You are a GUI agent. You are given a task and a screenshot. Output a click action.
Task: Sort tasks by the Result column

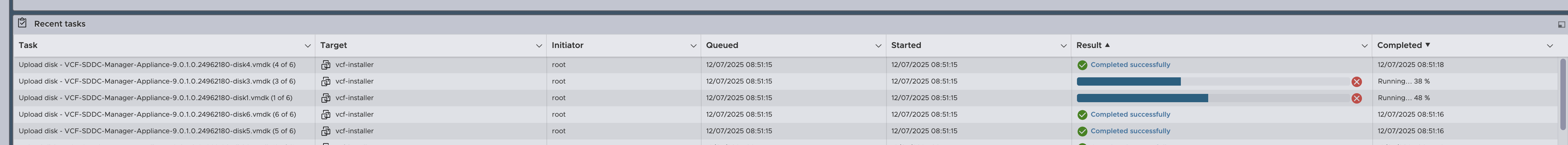pyautogui.click(x=1088, y=46)
